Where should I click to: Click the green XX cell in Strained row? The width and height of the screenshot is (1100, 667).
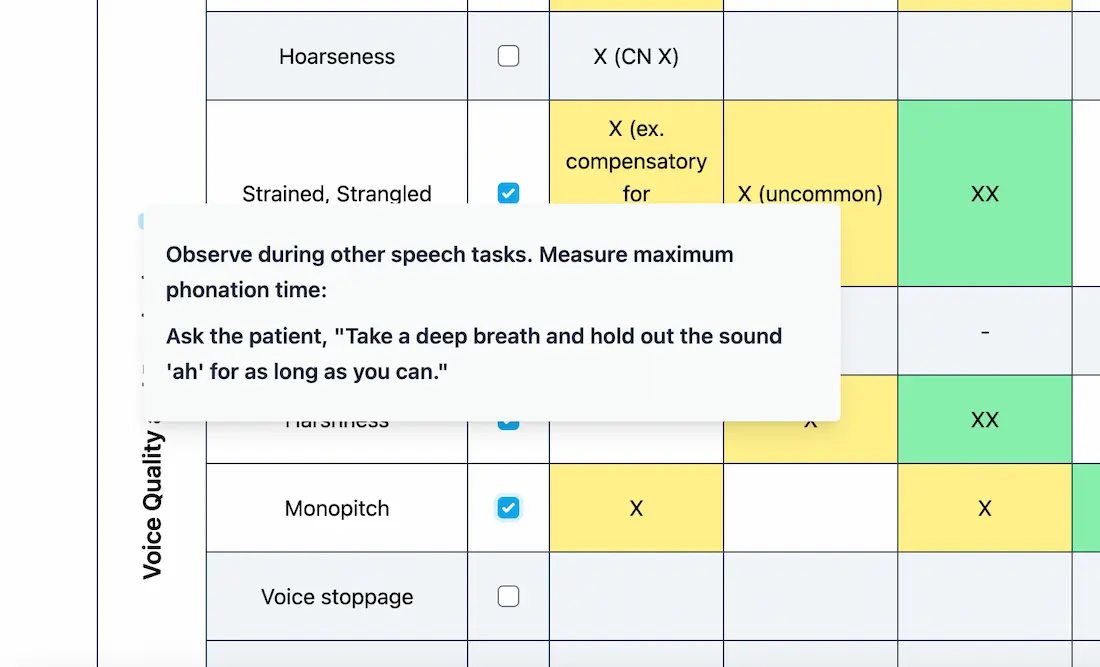984,194
